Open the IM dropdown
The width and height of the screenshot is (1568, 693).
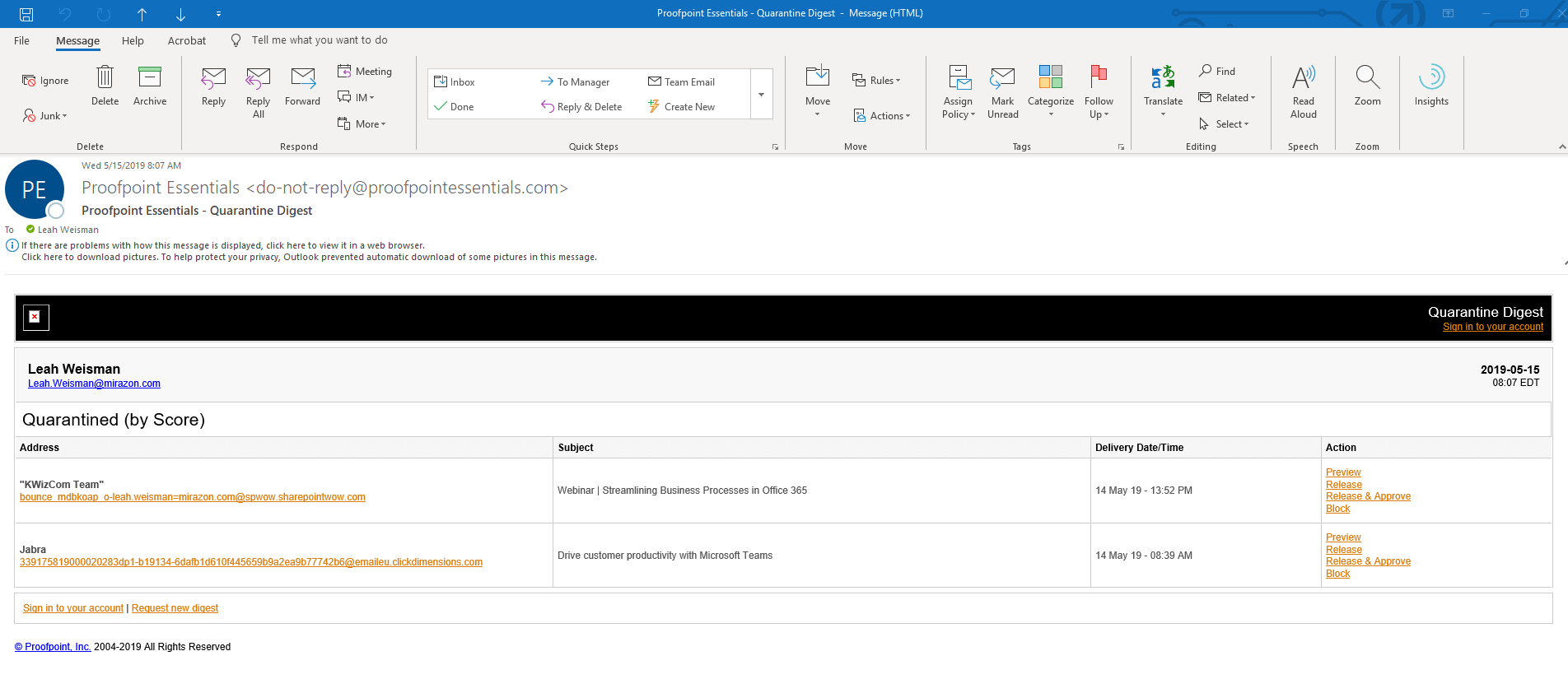(x=356, y=97)
